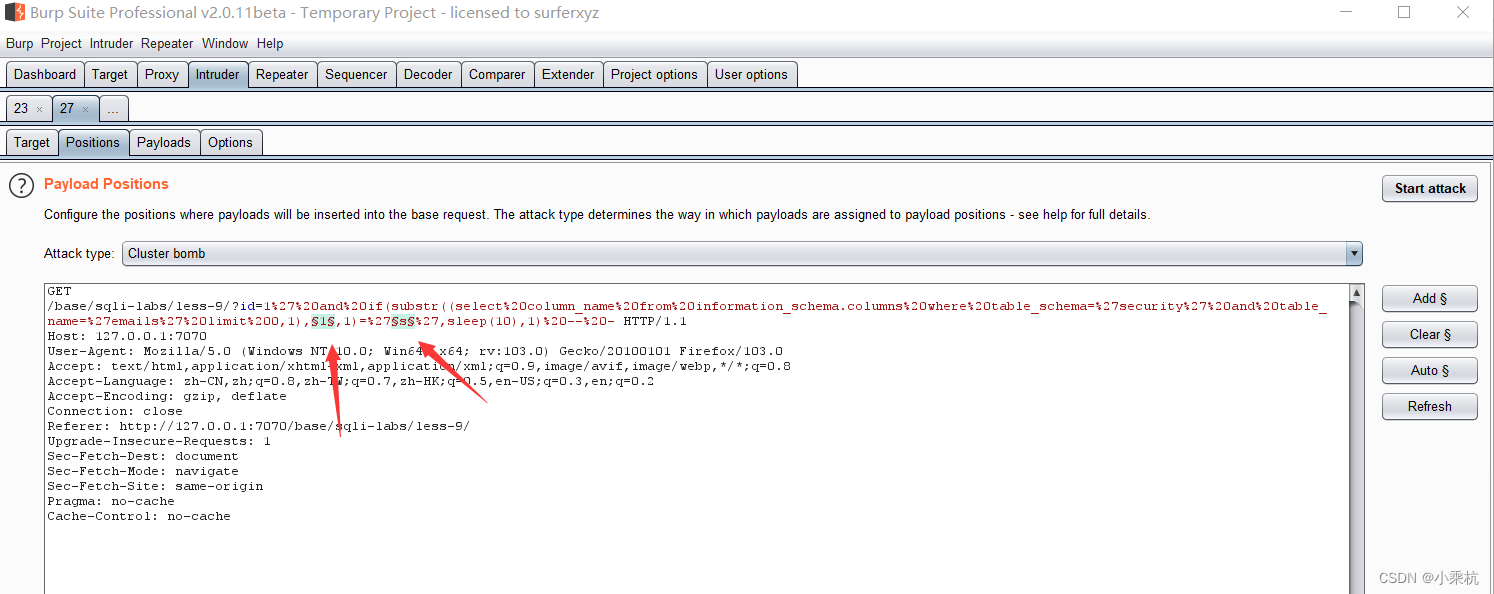Screen dimensions: 1494x594
Task: Open the Burp menu
Action: [19, 44]
